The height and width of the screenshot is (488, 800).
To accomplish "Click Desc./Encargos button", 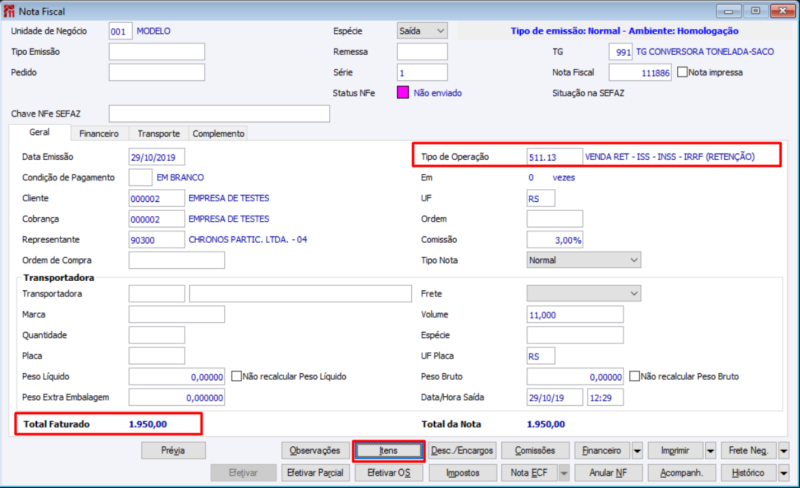I will [x=462, y=451].
